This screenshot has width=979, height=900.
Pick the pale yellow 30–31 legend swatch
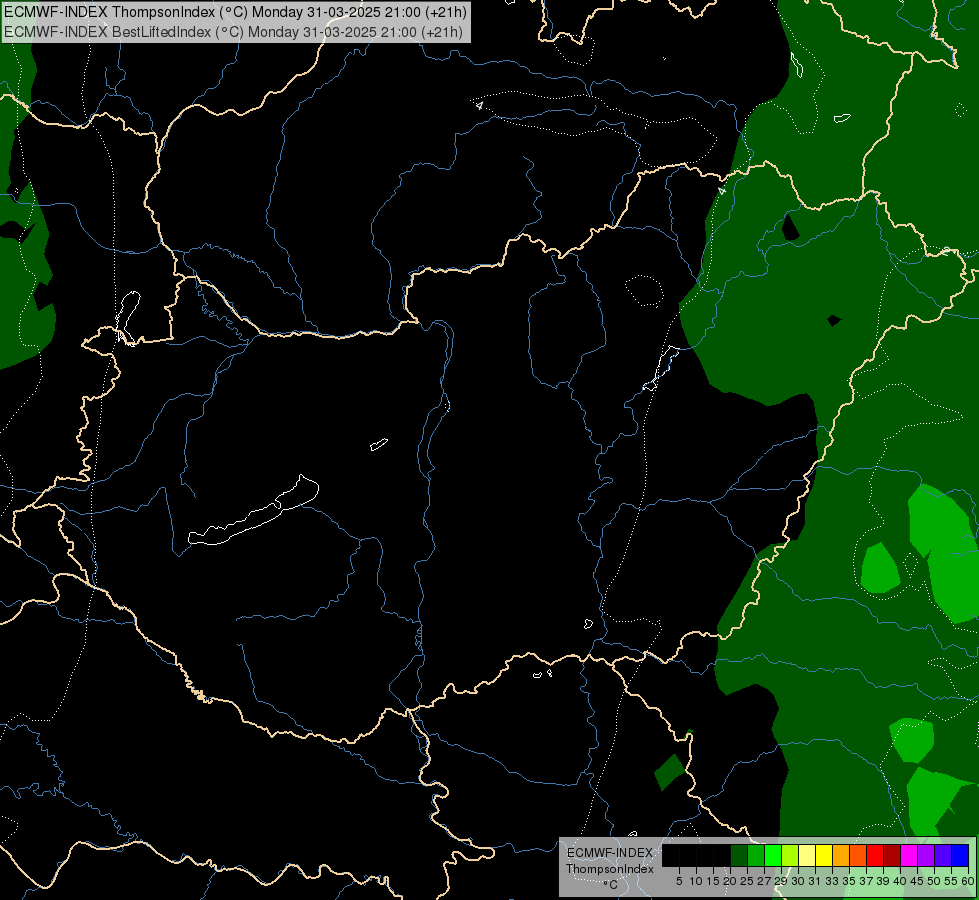(807, 856)
